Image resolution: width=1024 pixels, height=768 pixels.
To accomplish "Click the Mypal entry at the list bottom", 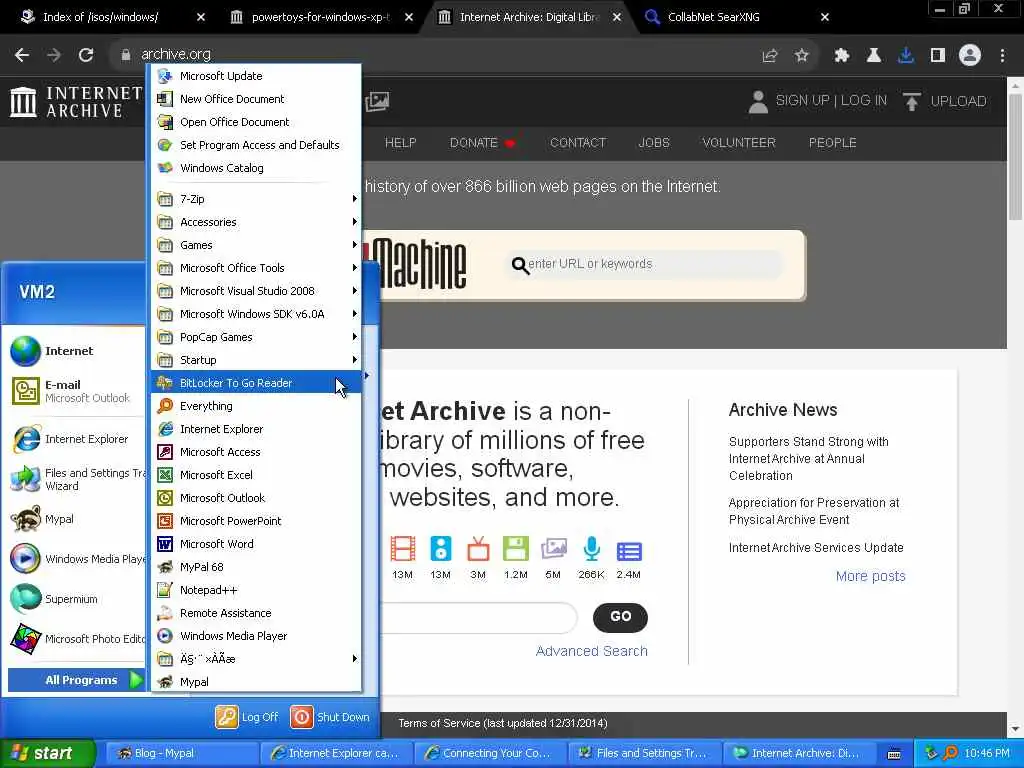I will [256, 682].
